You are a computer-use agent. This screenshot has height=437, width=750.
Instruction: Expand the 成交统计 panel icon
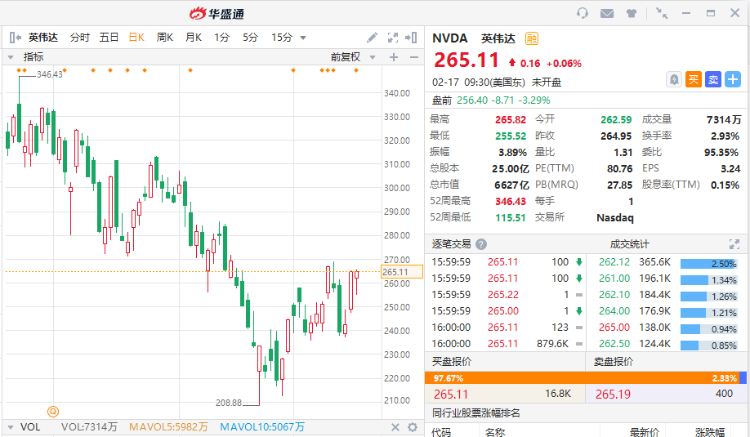tap(734, 244)
